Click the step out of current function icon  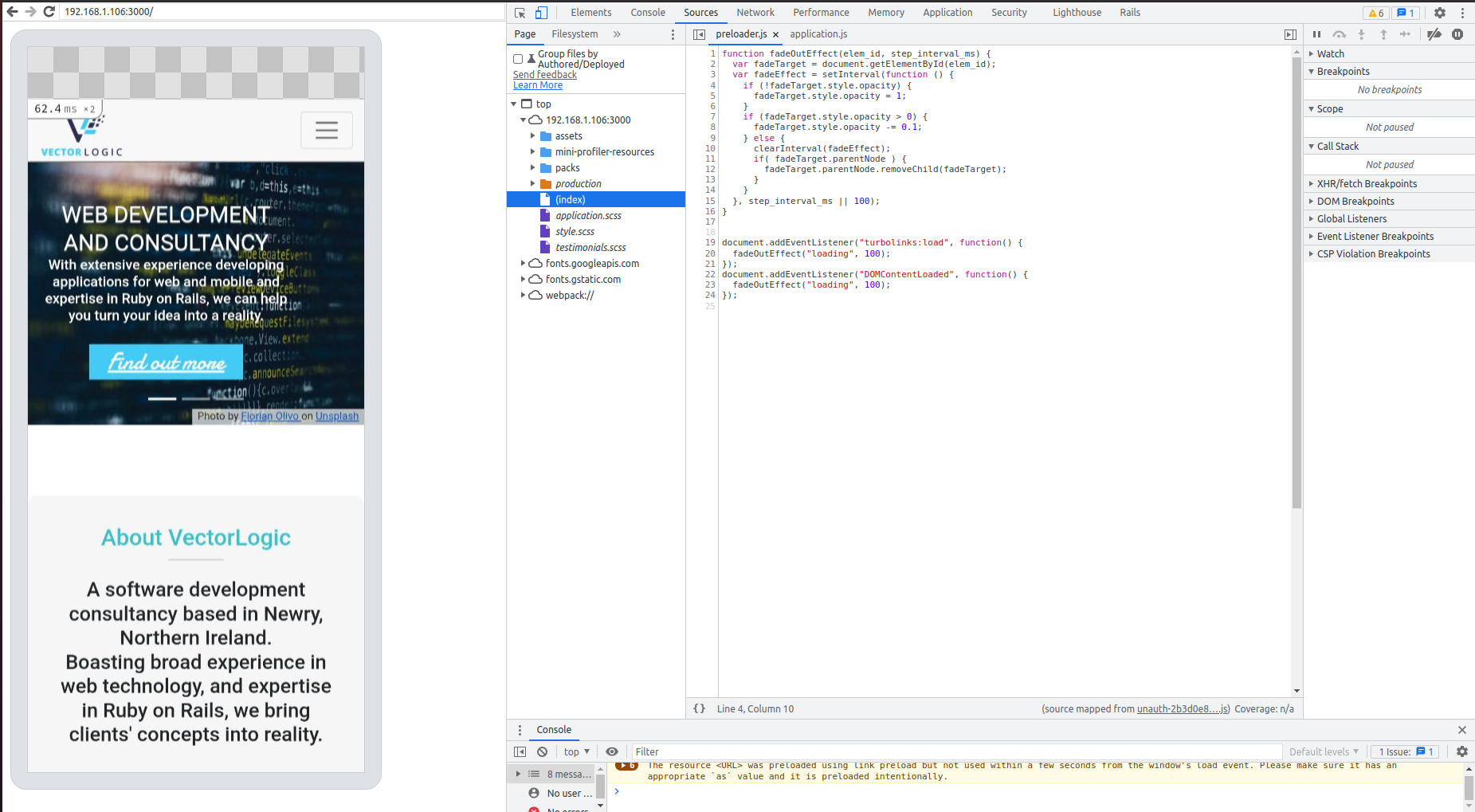pyautogui.click(x=1384, y=34)
